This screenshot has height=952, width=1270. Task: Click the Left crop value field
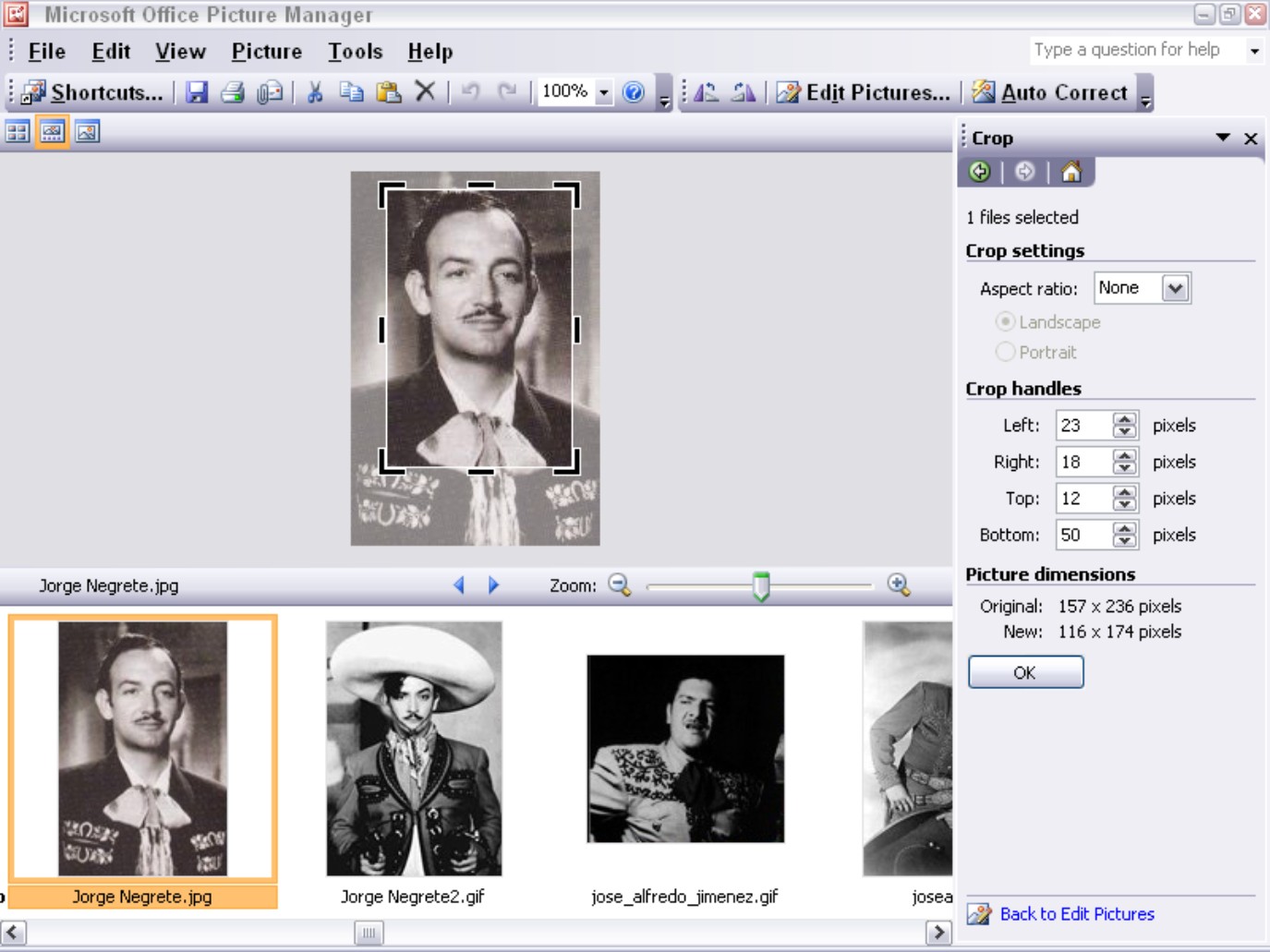(x=1085, y=426)
